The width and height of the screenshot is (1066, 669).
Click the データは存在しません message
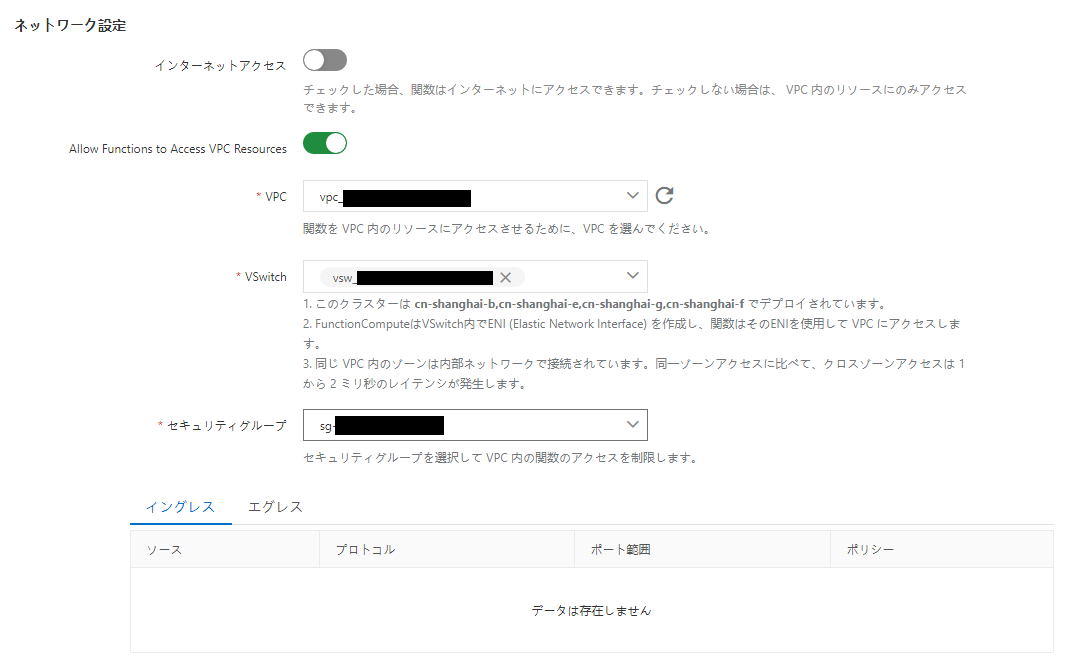tap(591, 611)
